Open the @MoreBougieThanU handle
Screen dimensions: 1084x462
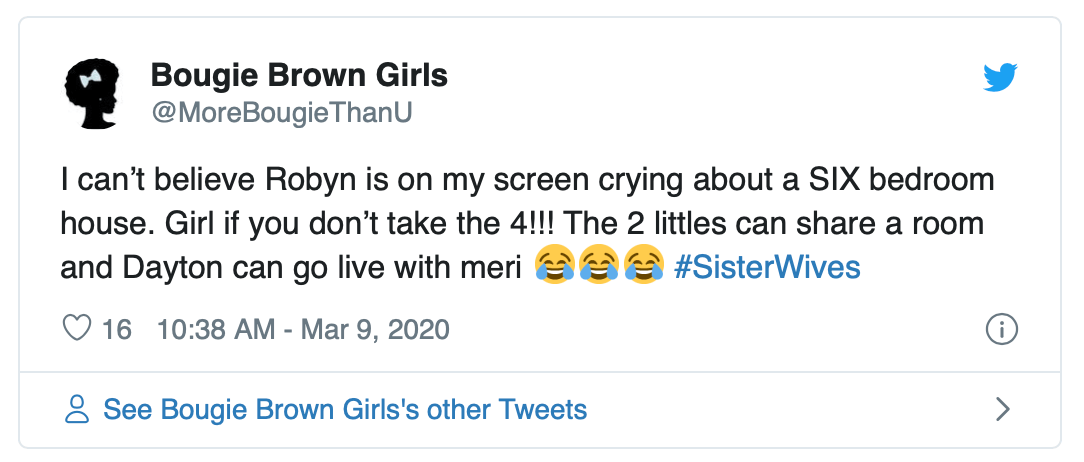(x=281, y=113)
